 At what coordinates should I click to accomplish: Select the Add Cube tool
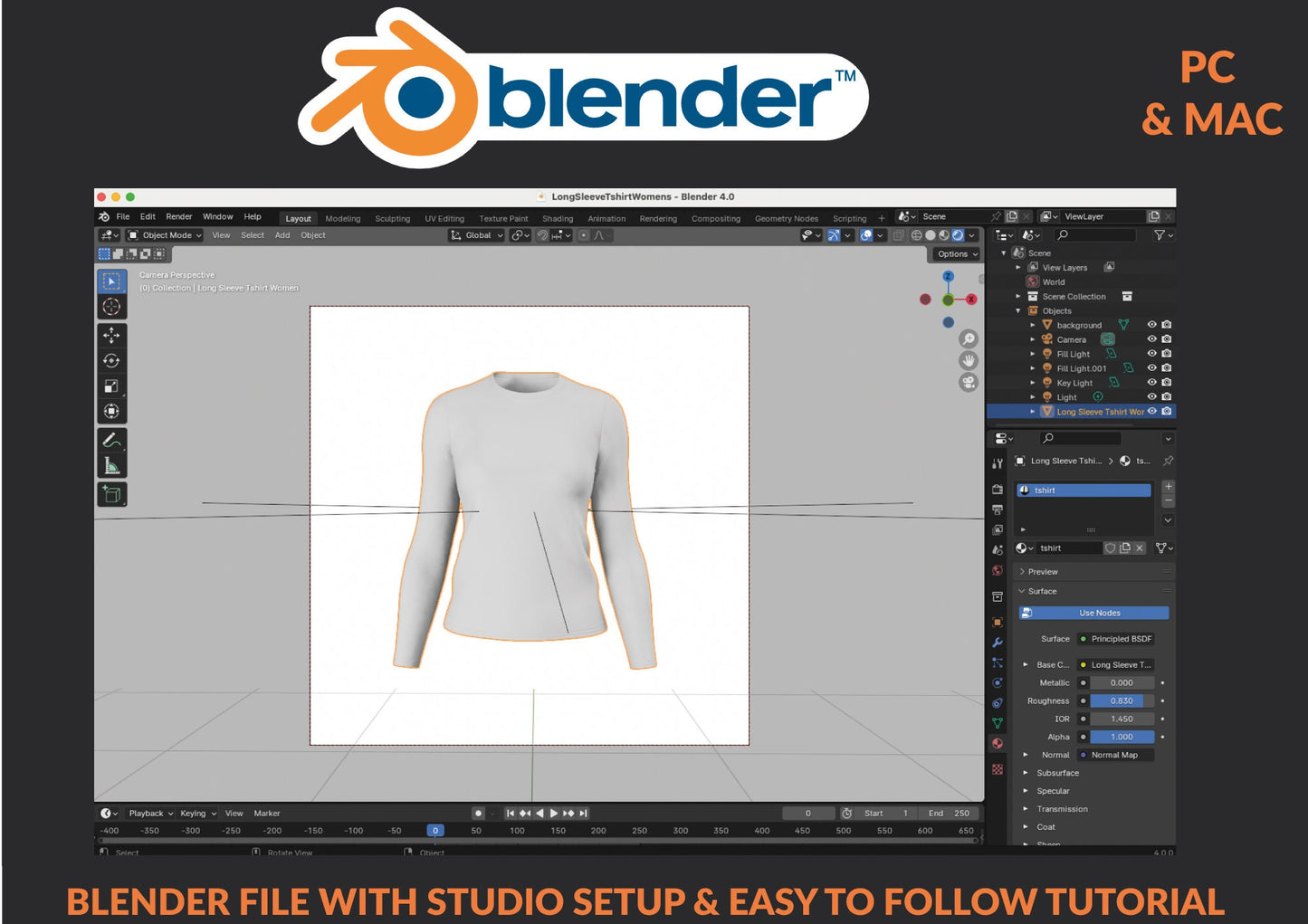[111, 494]
